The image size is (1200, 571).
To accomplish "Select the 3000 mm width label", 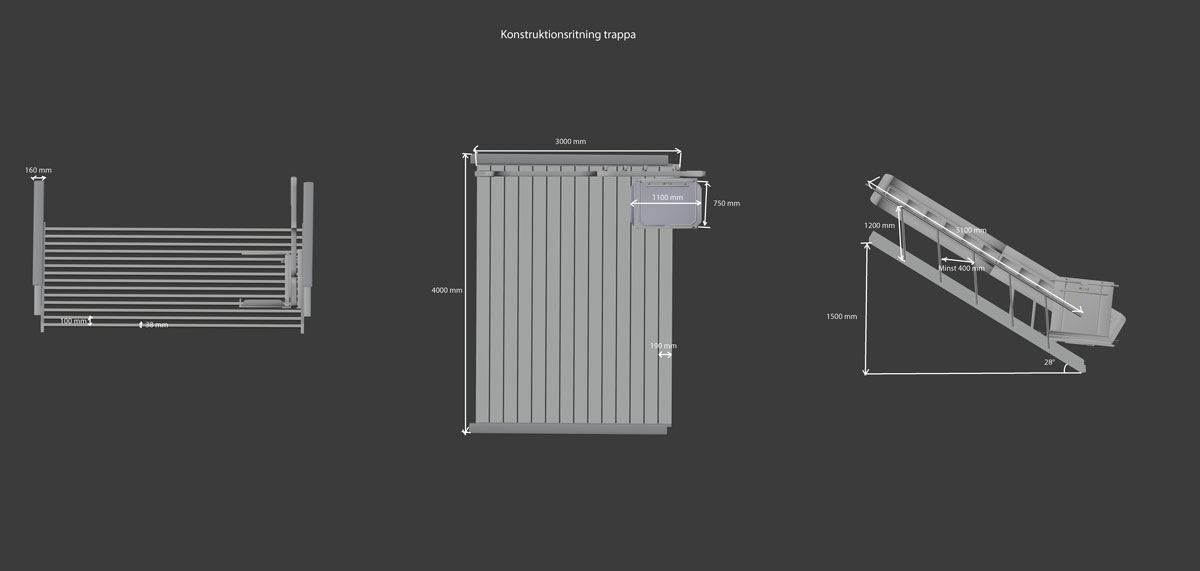I will click(571, 142).
